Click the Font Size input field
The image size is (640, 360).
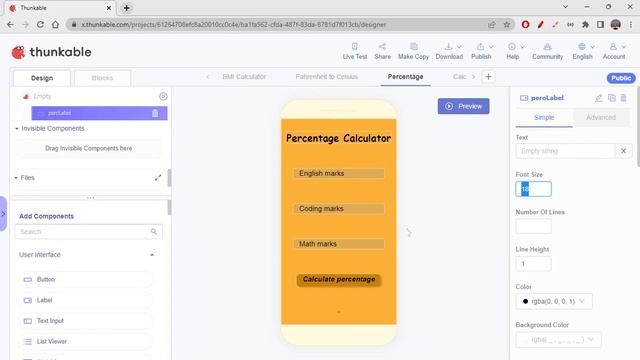533,189
